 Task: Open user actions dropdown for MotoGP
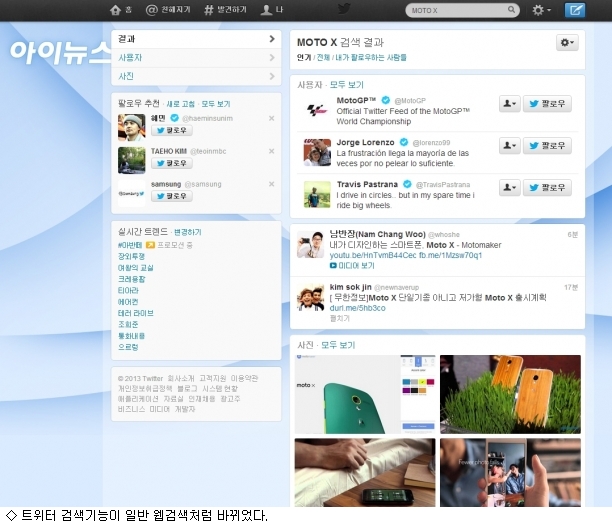coord(510,103)
